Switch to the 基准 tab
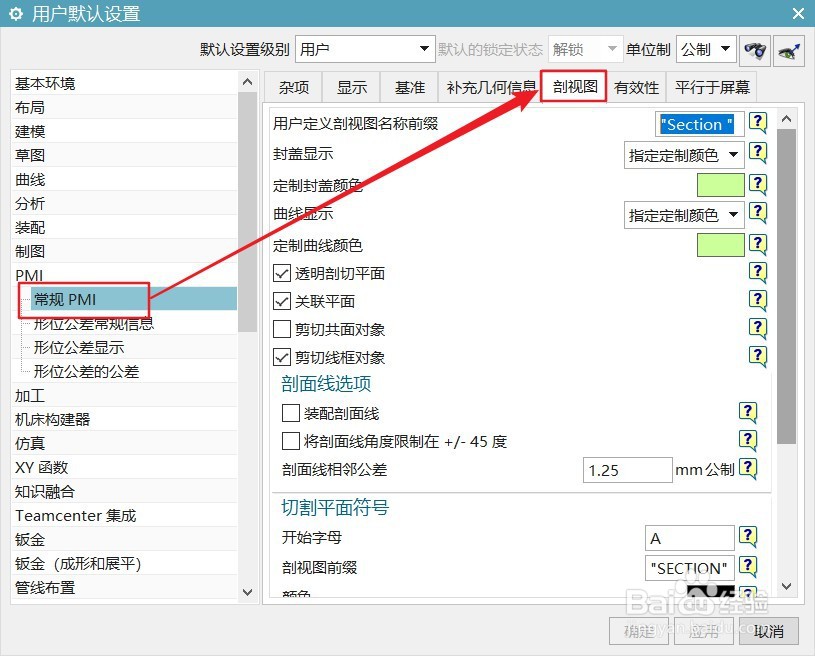The height and width of the screenshot is (656, 815). [410, 87]
